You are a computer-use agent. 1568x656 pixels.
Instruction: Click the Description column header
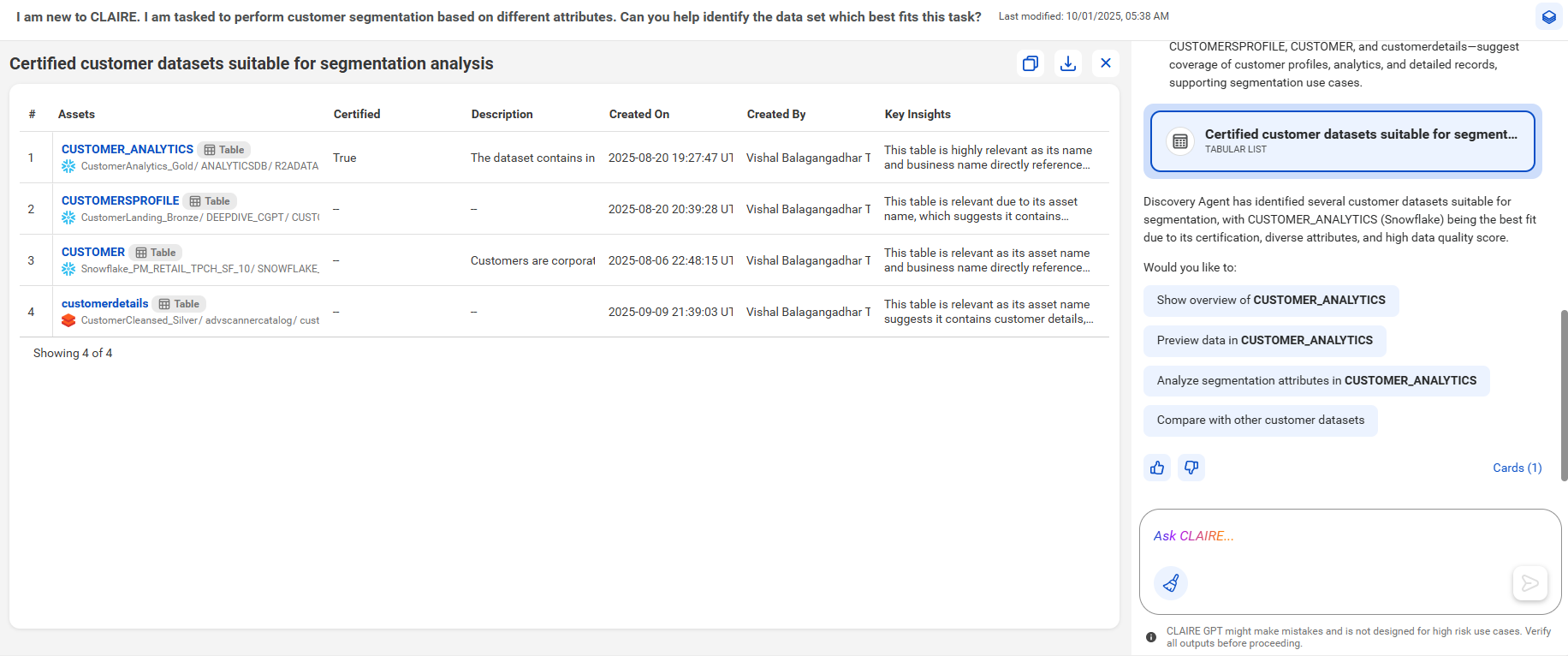pyautogui.click(x=502, y=114)
